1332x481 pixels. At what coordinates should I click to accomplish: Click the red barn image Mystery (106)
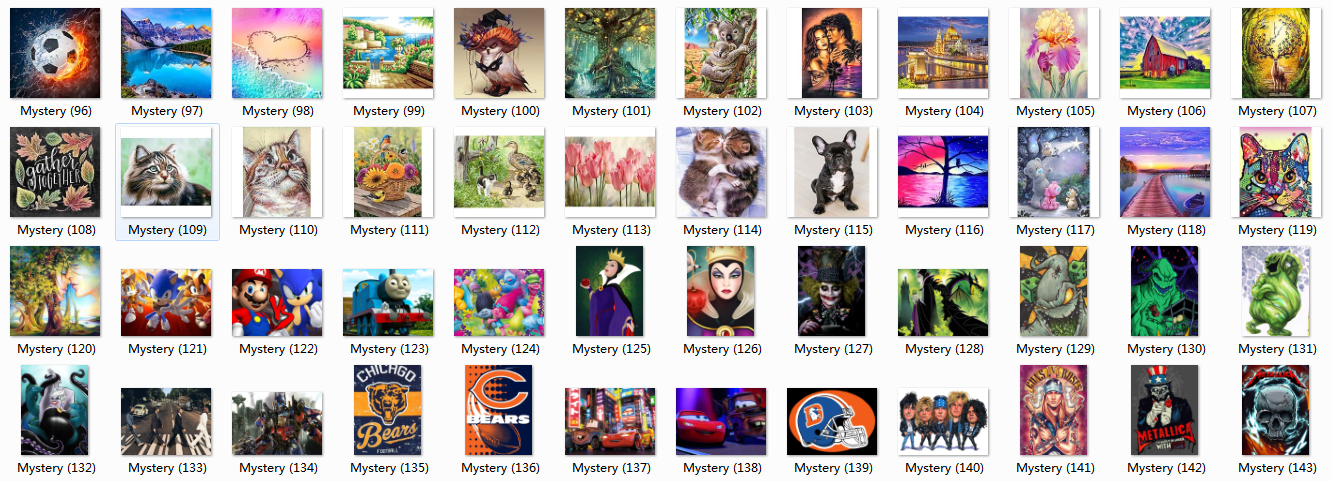[x=1165, y=53]
